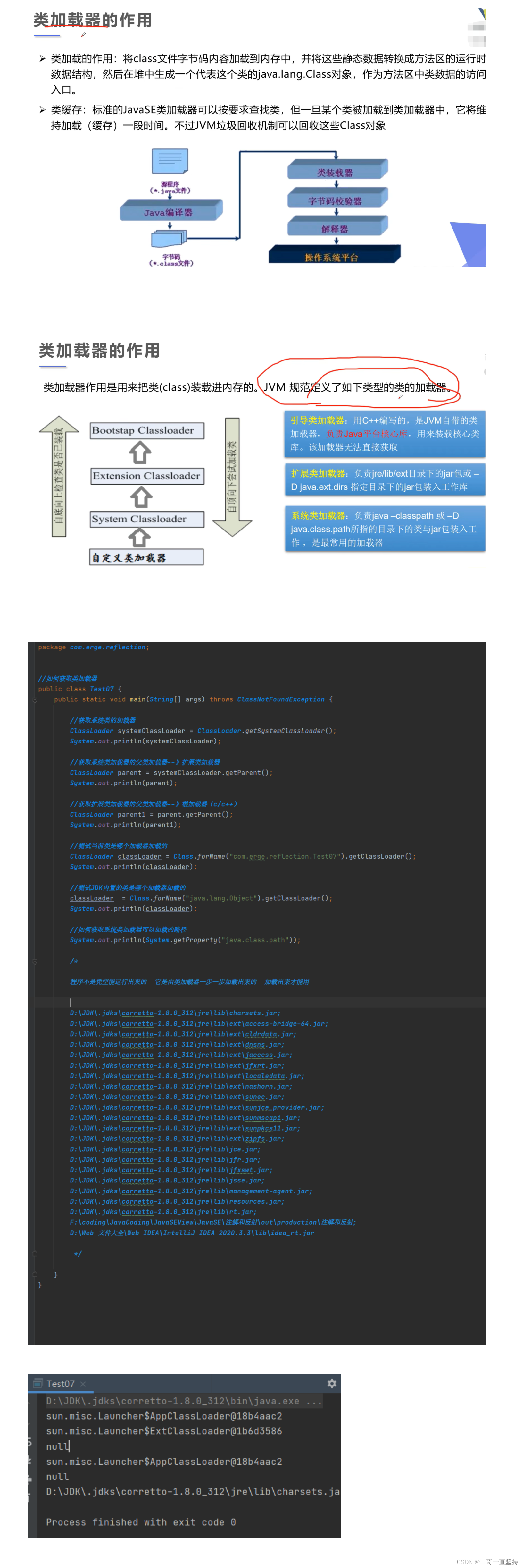Click the parent.getParent() code line
Viewport: 523px width, 1568px height.
click(x=152, y=814)
